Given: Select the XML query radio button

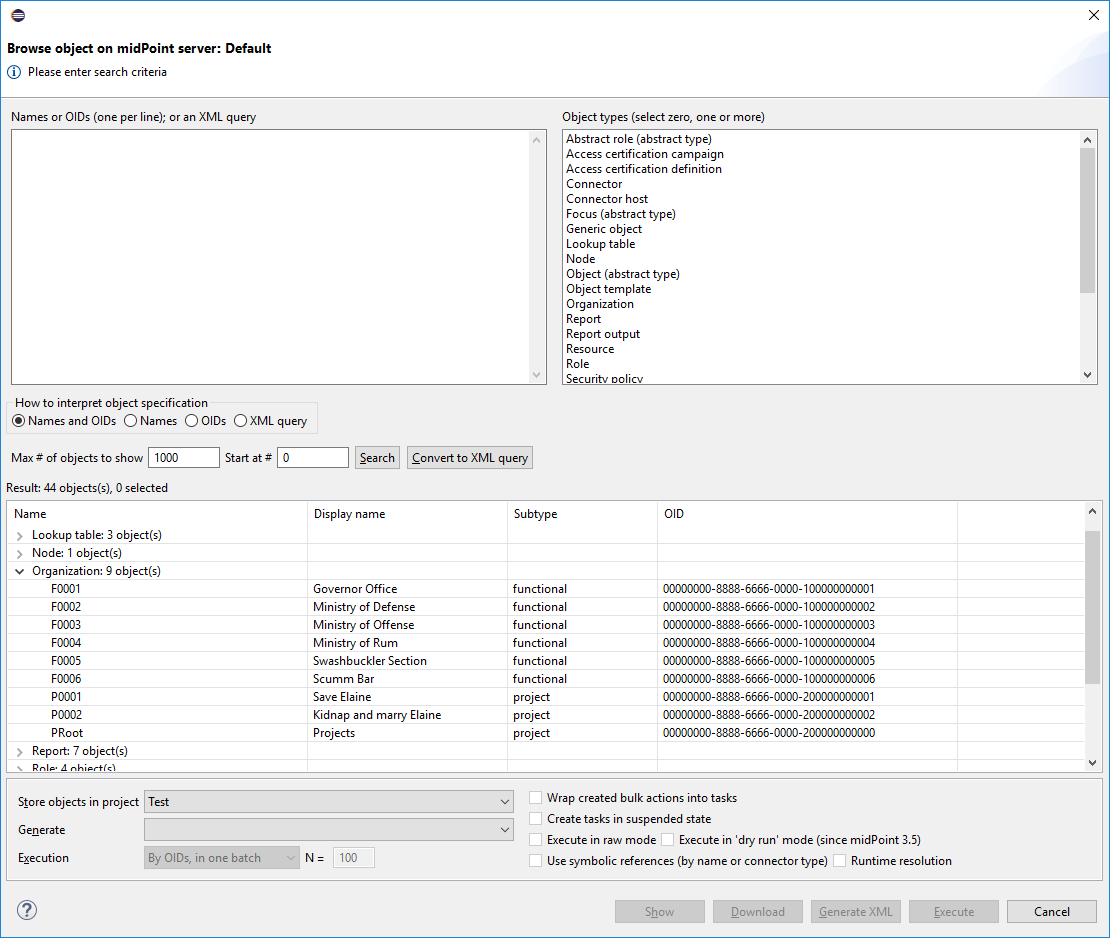Looking at the screenshot, I should 240,421.
